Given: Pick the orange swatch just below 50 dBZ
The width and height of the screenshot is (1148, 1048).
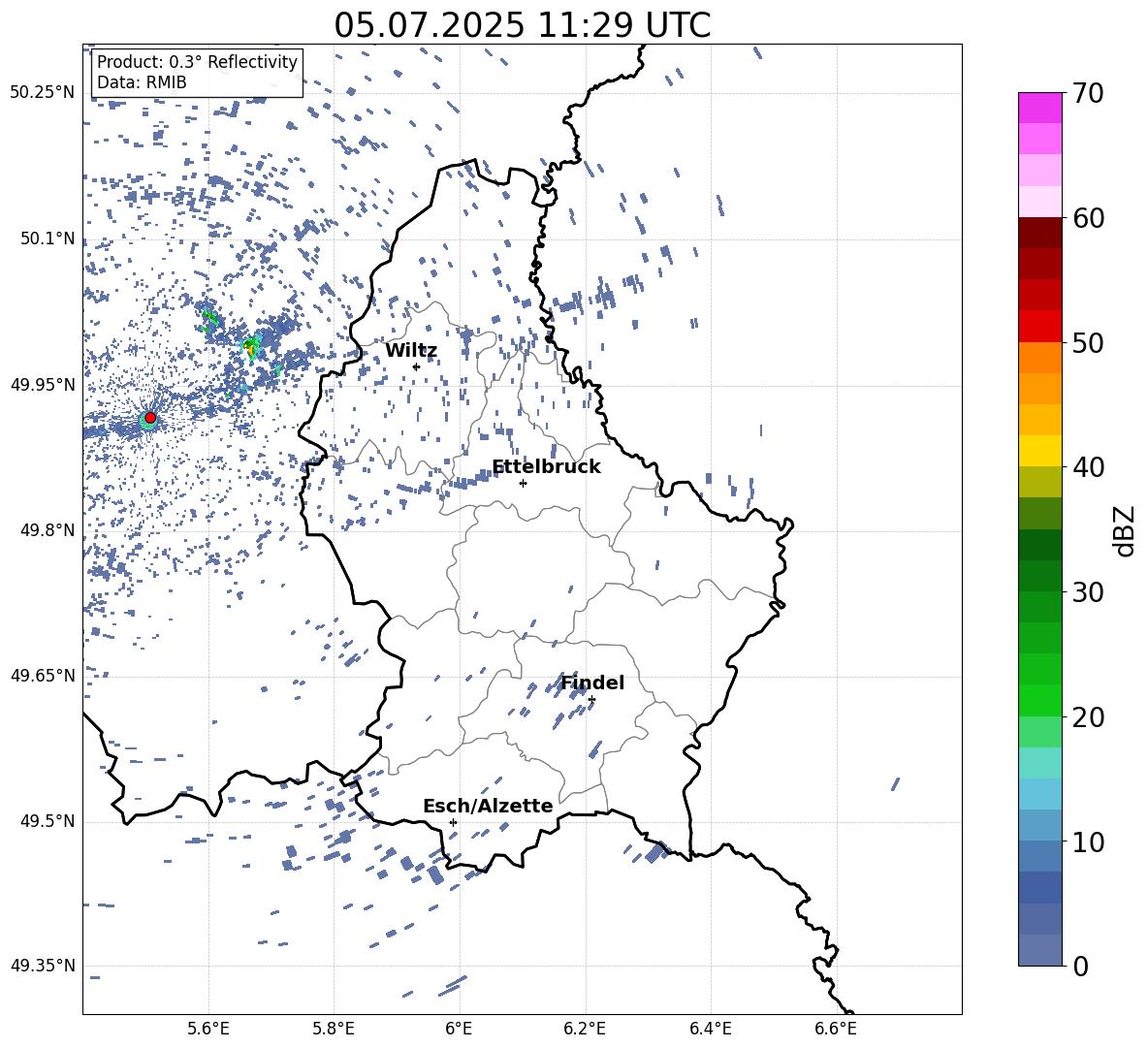Looking at the screenshot, I should click(1039, 358).
